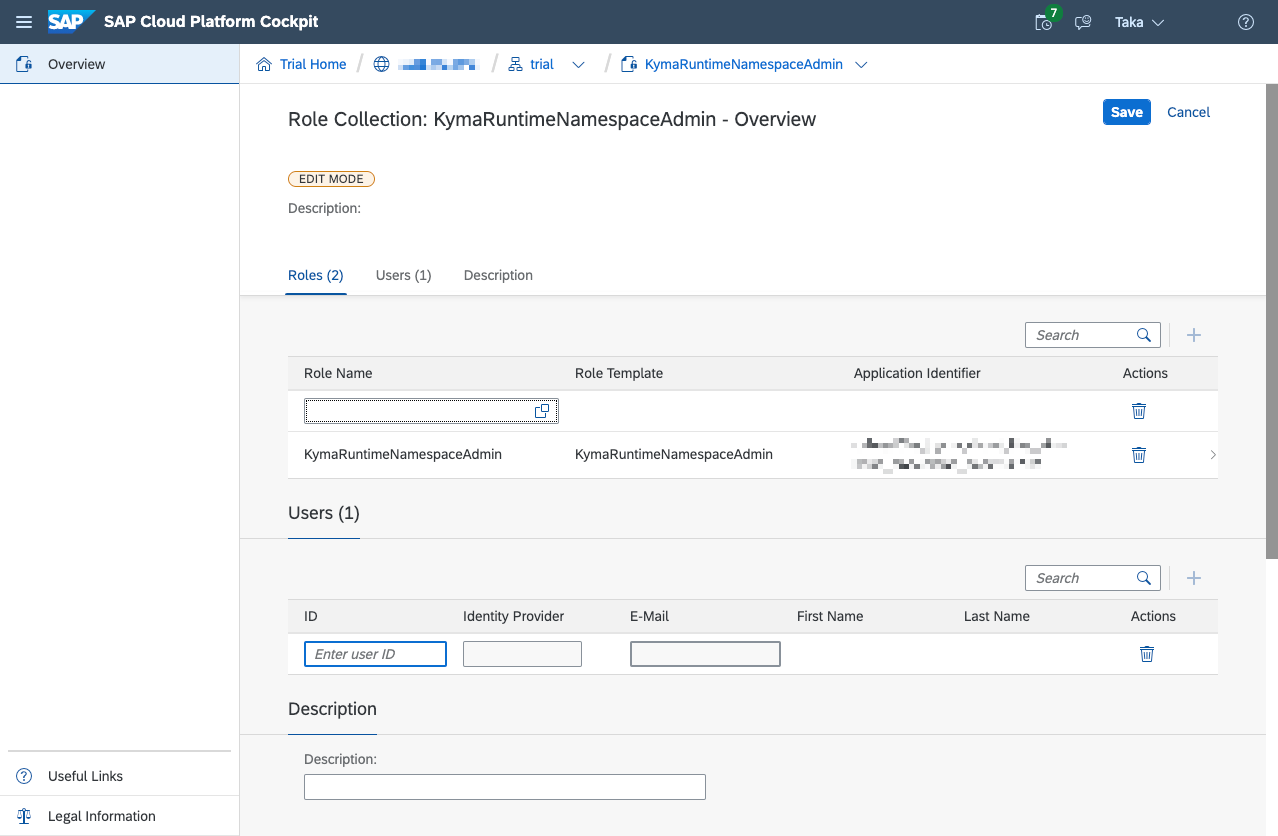Expand the Taka user menu
Viewport: 1278px width, 836px height.
tap(1140, 22)
